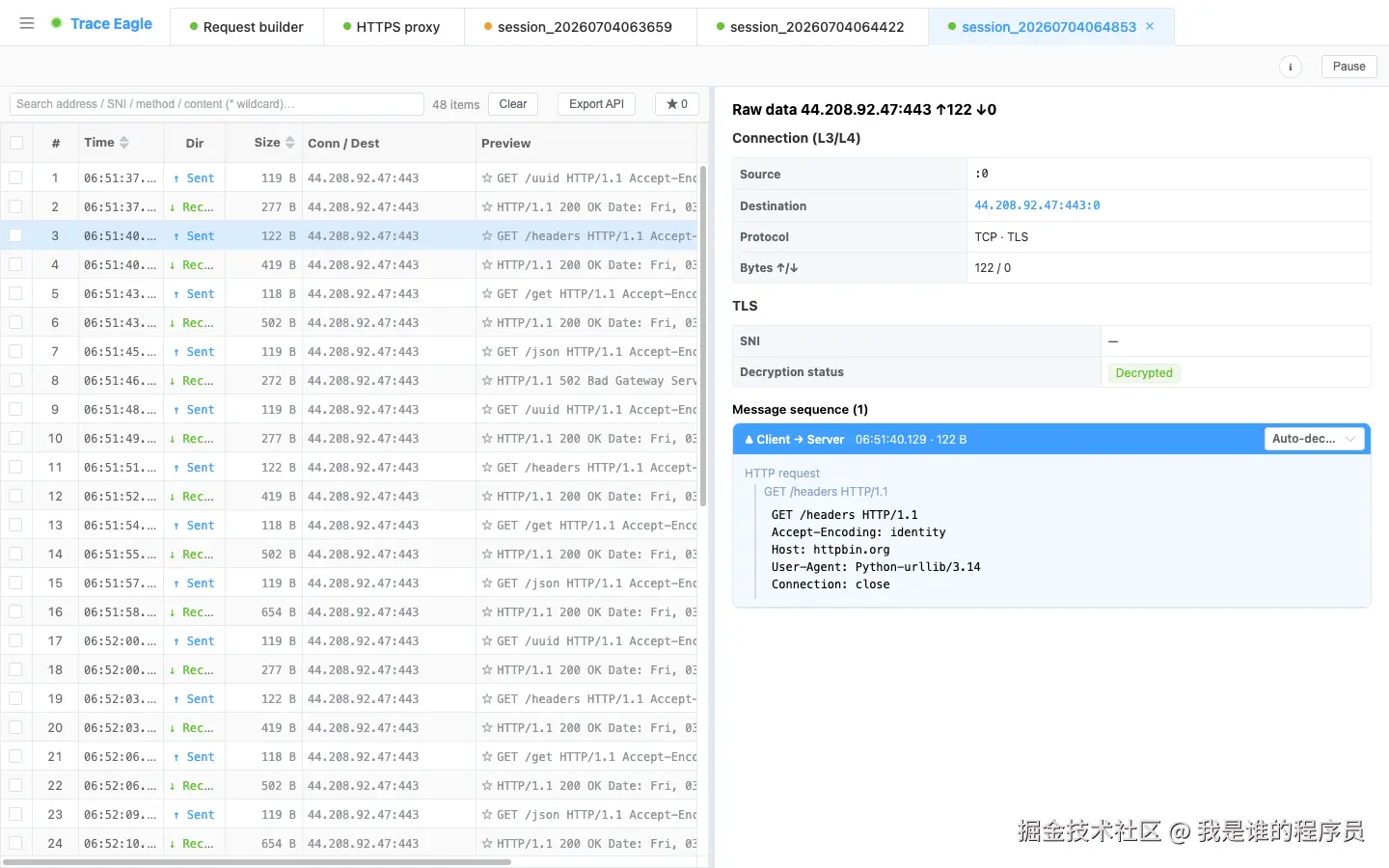Image resolution: width=1389 pixels, height=868 pixels.
Task: Star the row 3 GET /headers preview
Action: (487, 236)
